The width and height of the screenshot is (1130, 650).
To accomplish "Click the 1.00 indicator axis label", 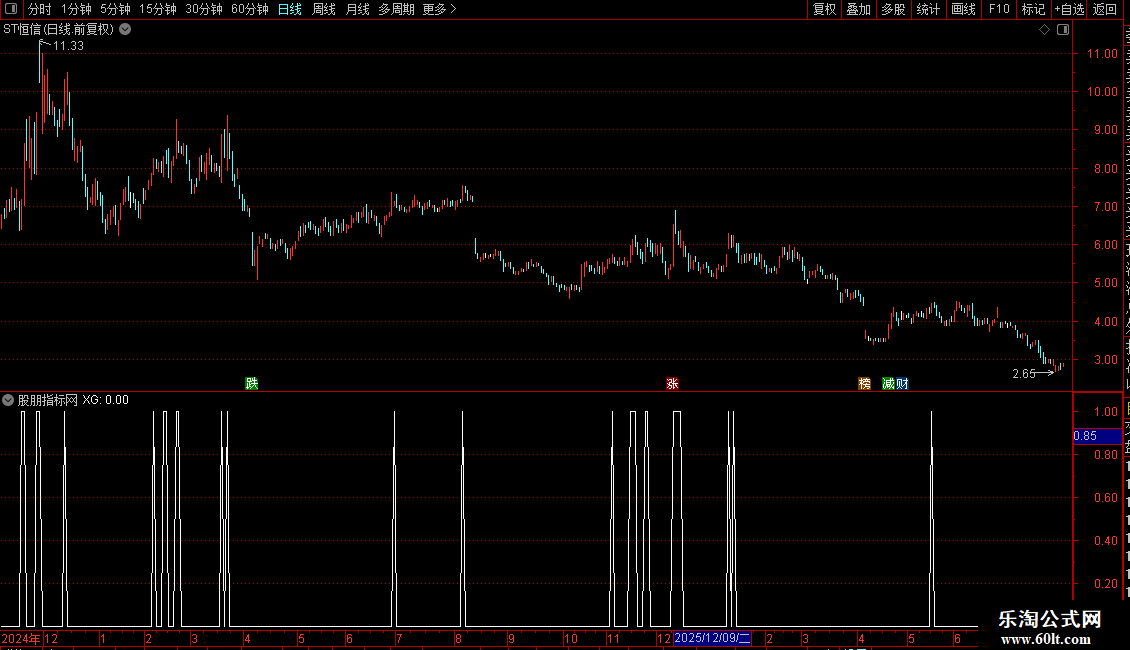I will [1105, 411].
